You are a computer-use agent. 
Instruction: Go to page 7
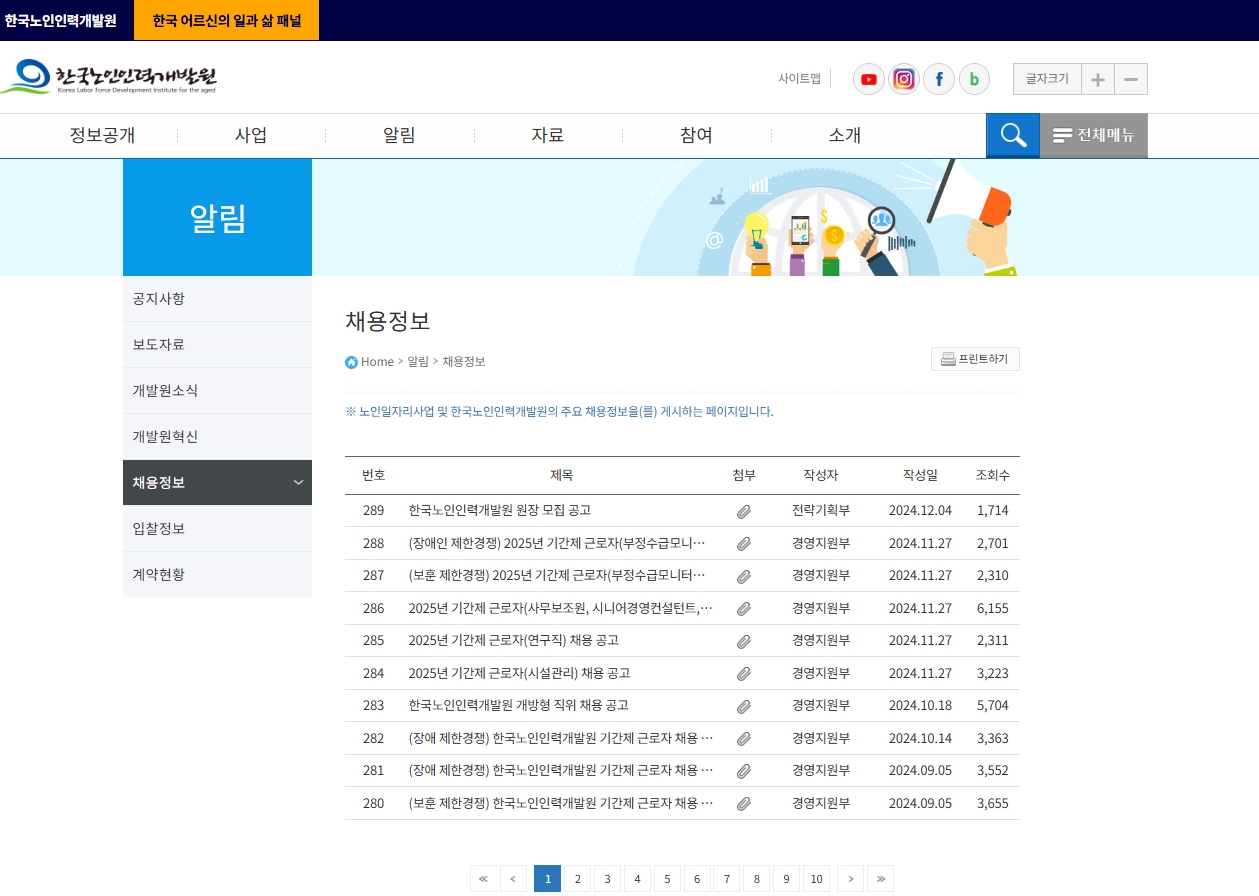[727, 879]
